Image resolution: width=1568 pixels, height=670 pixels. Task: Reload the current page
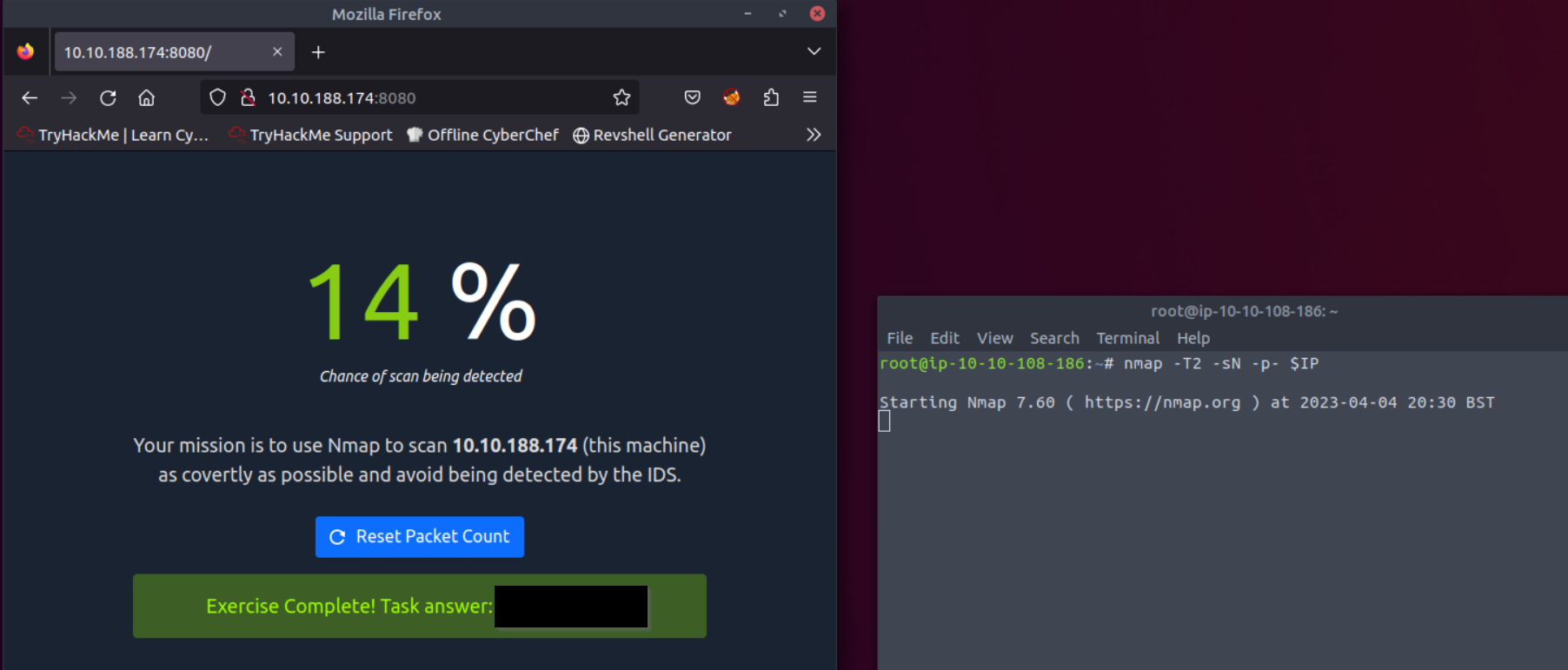[108, 98]
